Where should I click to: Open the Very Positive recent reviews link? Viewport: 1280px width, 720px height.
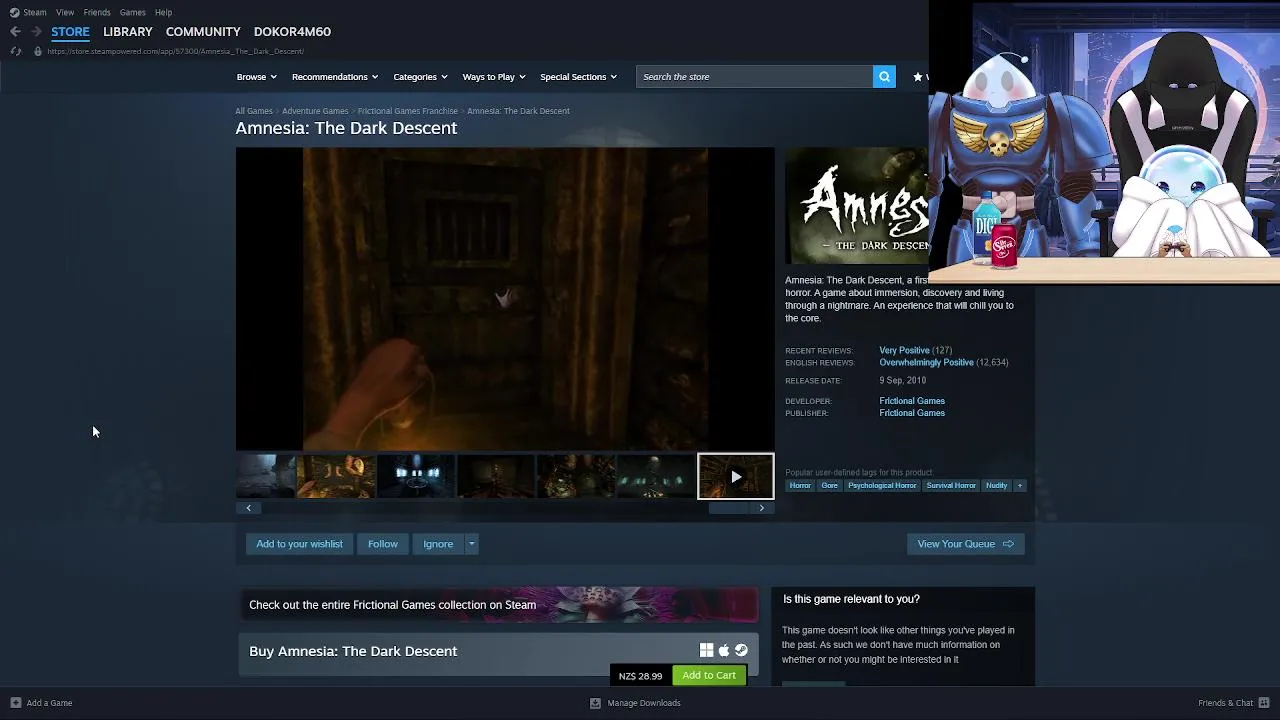(904, 351)
